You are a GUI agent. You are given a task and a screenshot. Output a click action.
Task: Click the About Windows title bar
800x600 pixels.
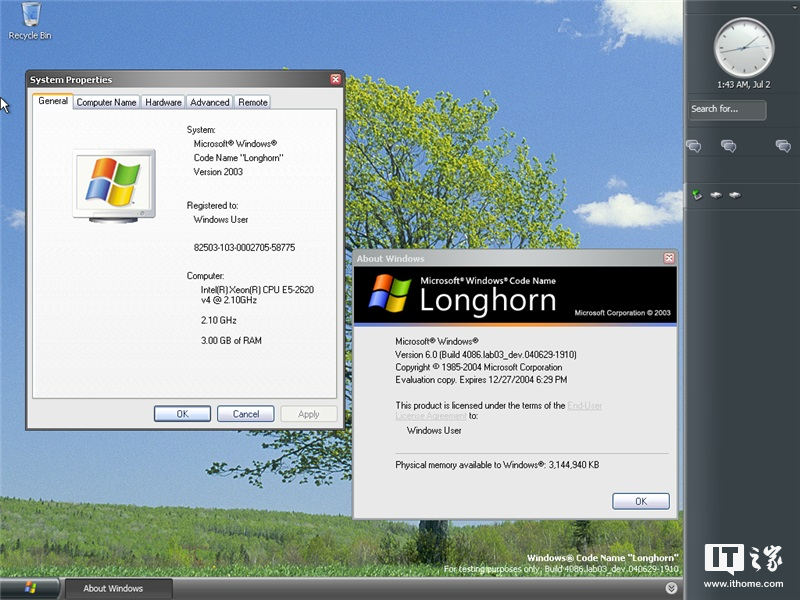point(508,258)
